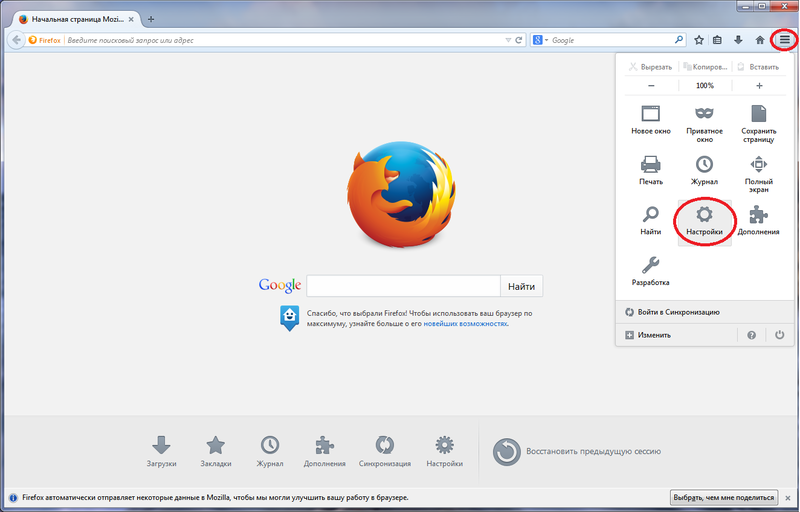Dismiss the data notification bar
The height and width of the screenshot is (512, 800).
coord(788,498)
